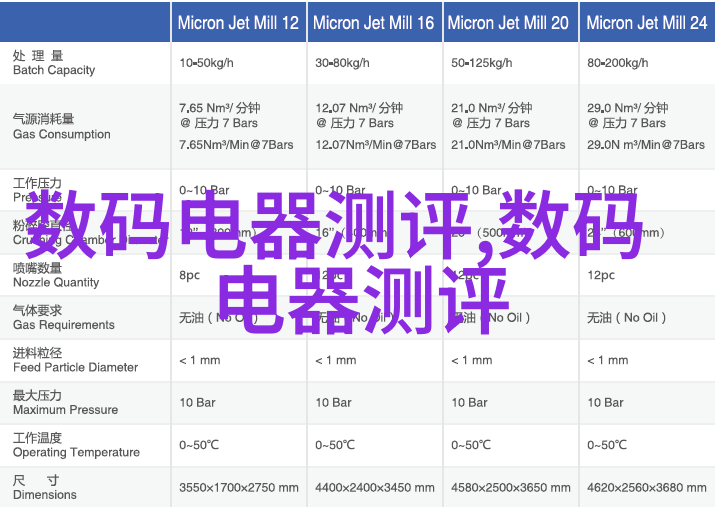This screenshot has height=507, width=722.
Task: Select the Dimensions row label
Action: [x=45, y=488]
